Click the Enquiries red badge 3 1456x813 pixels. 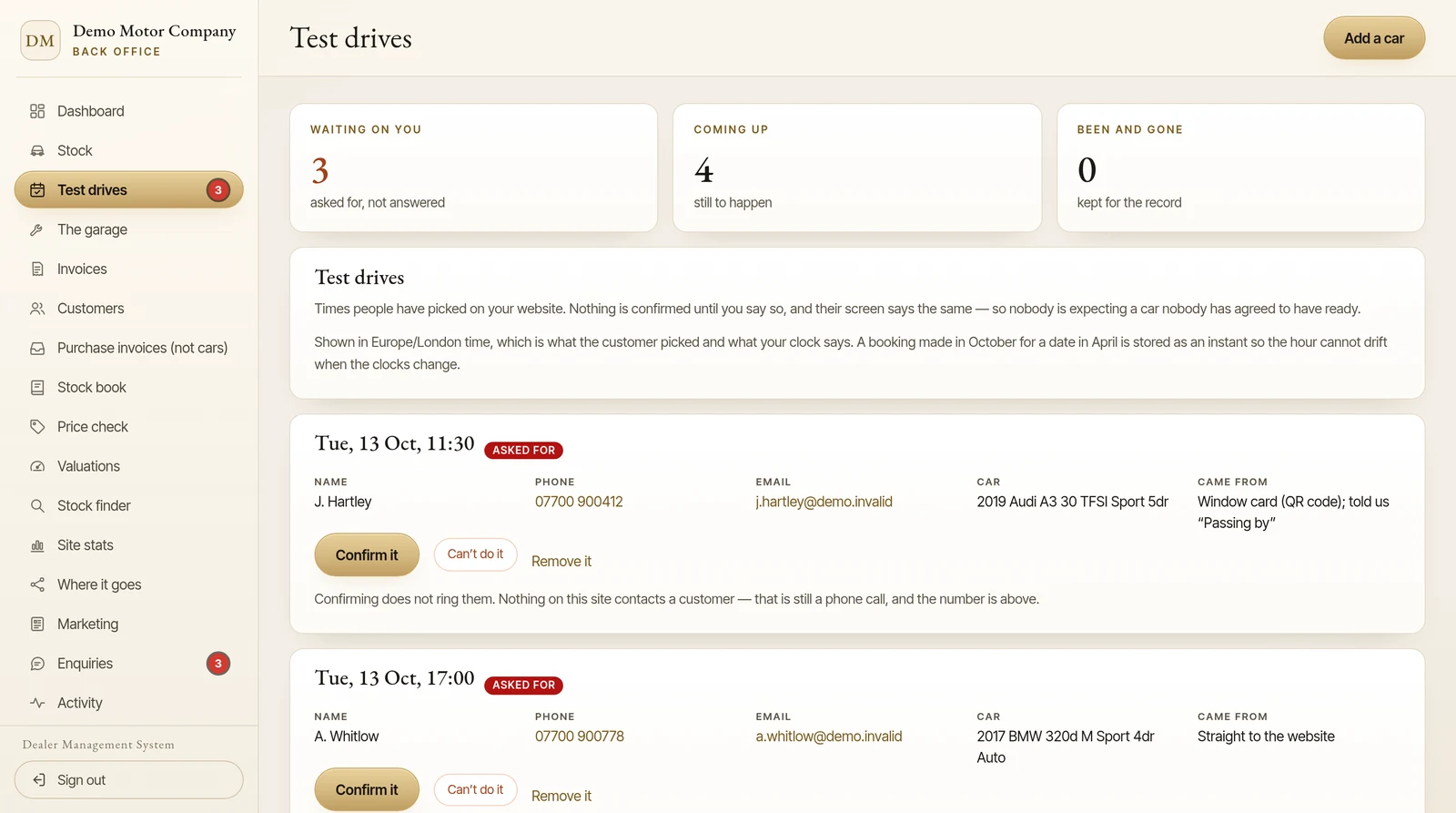pos(218,664)
